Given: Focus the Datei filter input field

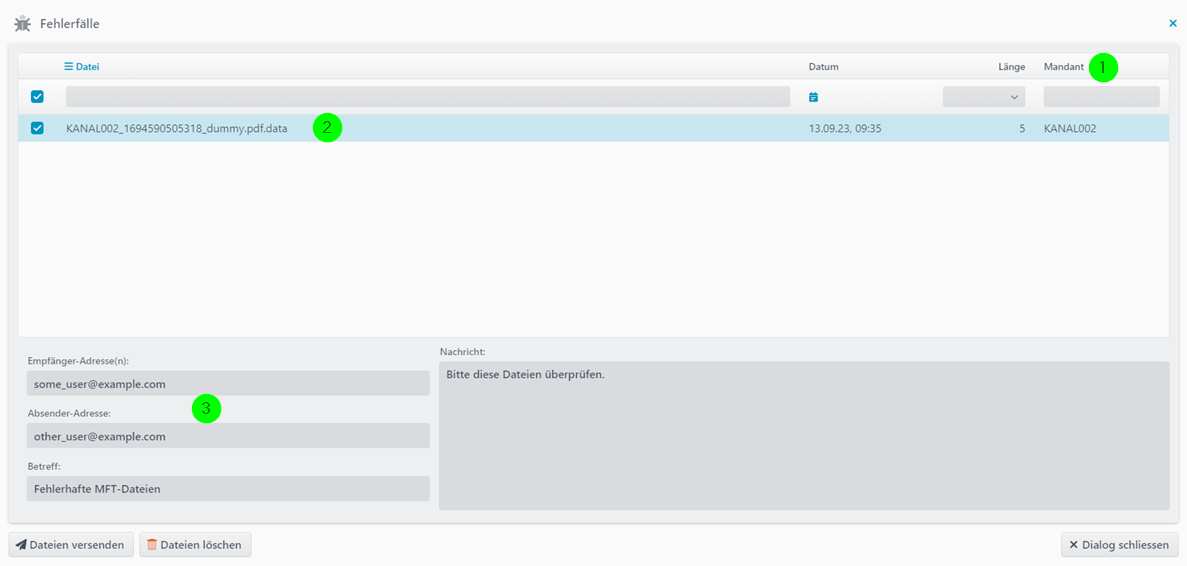Looking at the screenshot, I should click(x=428, y=97).
